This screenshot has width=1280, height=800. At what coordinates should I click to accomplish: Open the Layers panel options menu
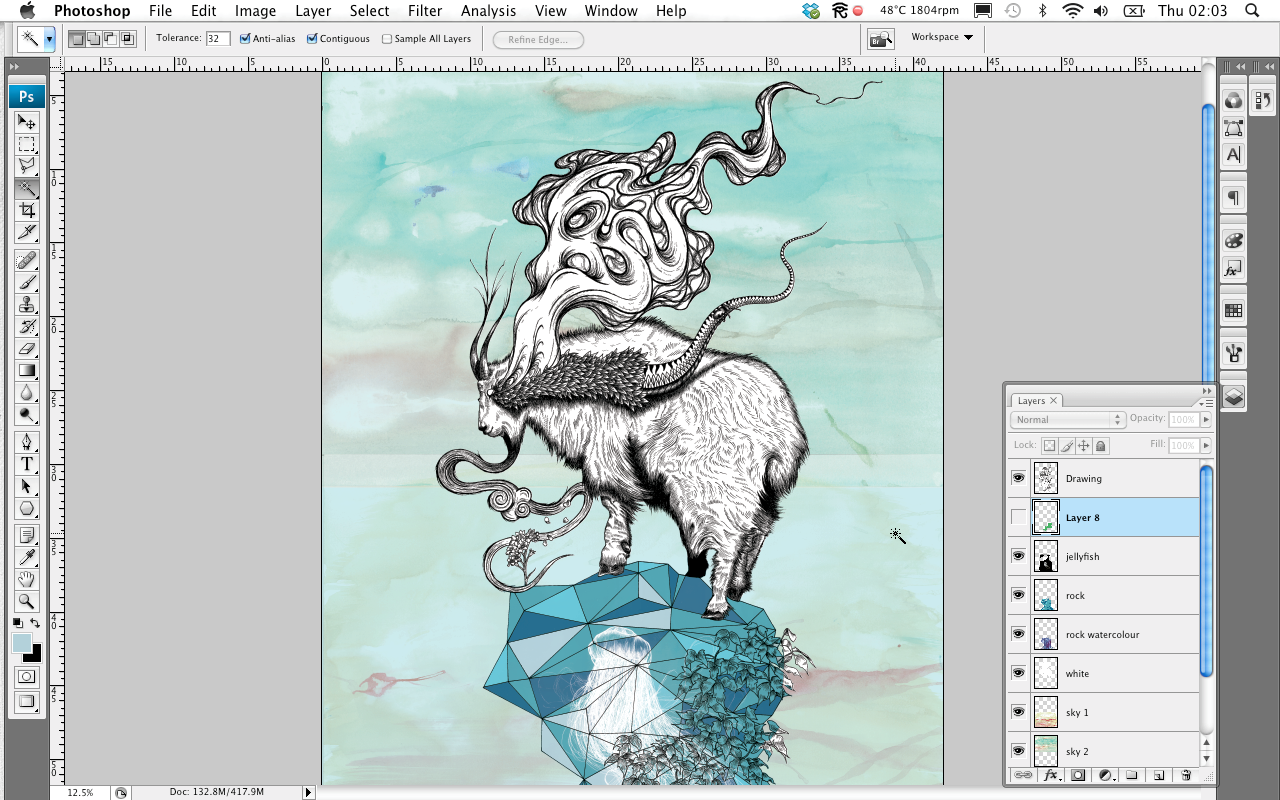[x=1207, y=402]
